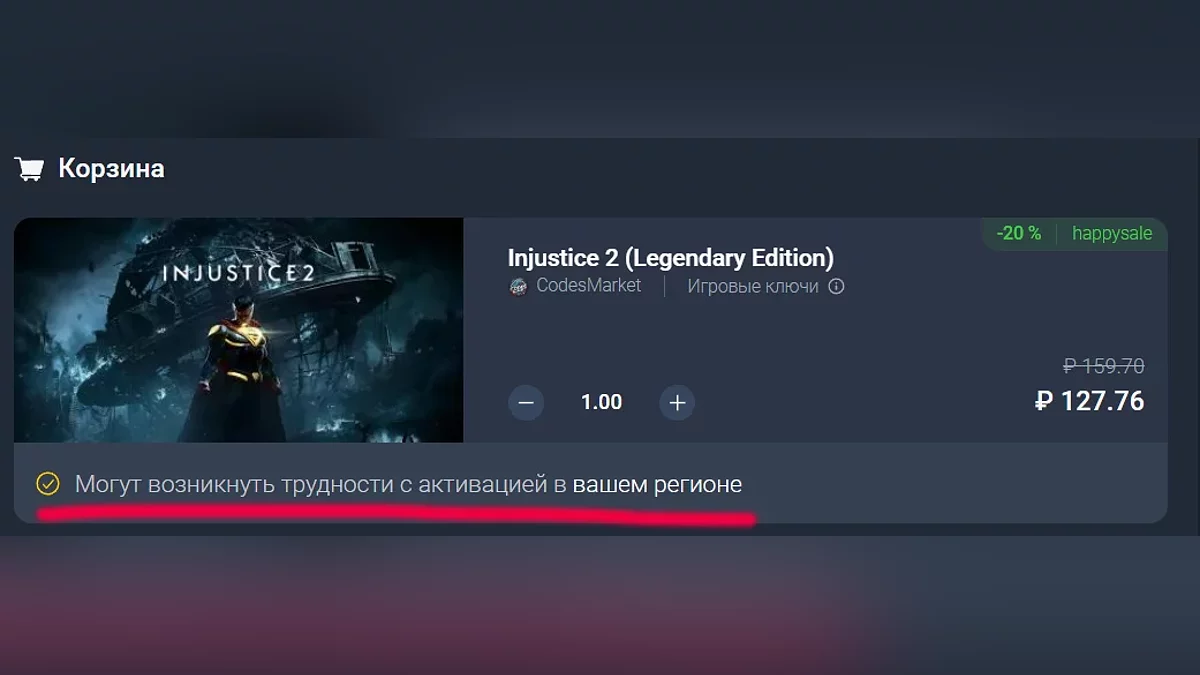The image size is (1200, 675).
Task: Click the happysale promo code tag
Action: pyautogui.click(x=1112, y=233)
